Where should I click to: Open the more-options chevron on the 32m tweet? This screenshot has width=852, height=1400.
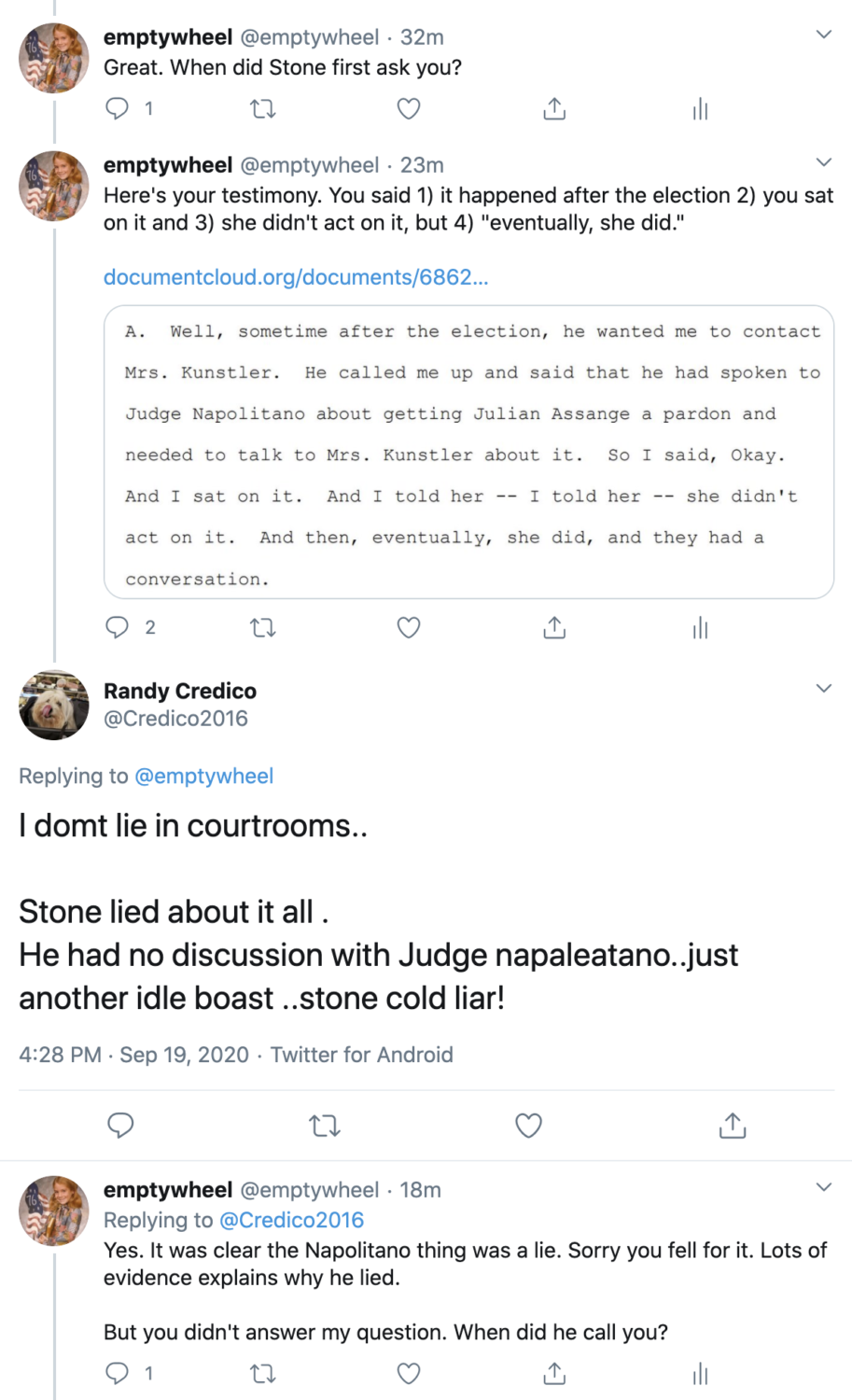tap(823, 35)
